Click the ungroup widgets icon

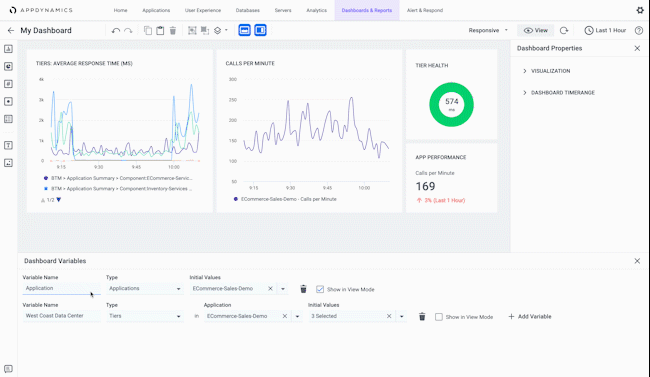click(205, 30)
